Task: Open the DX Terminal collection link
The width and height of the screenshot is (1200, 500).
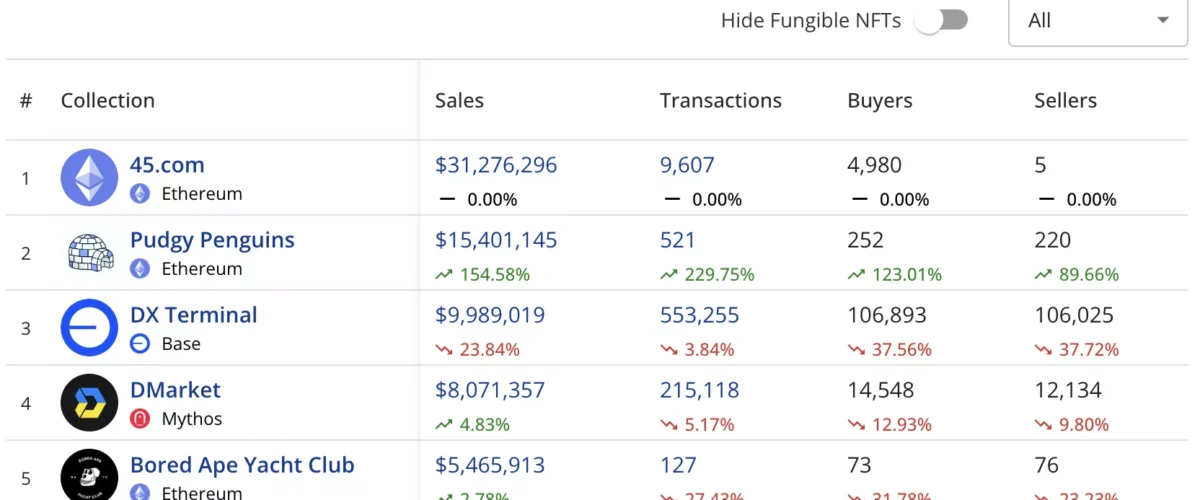Action: [193, 315]
